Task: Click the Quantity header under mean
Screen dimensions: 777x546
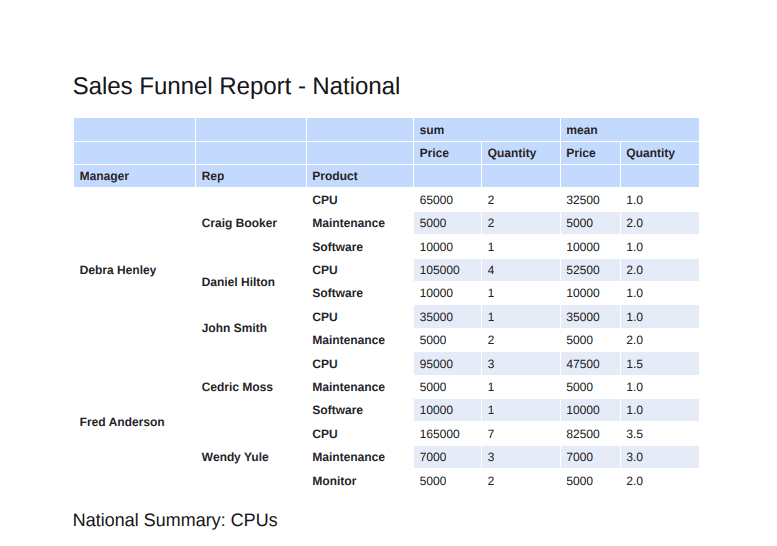Action: point(660,153)
